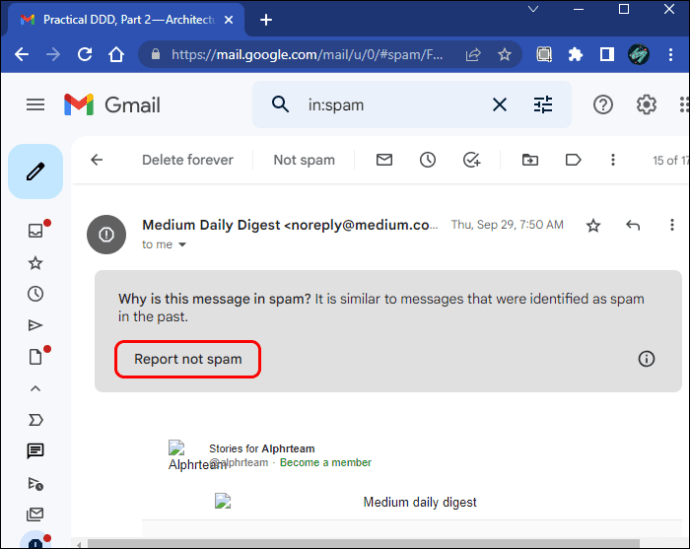This screenshot has height=549, width=690.
Task: Go back to spam list arrow
Action: point(97,160)
